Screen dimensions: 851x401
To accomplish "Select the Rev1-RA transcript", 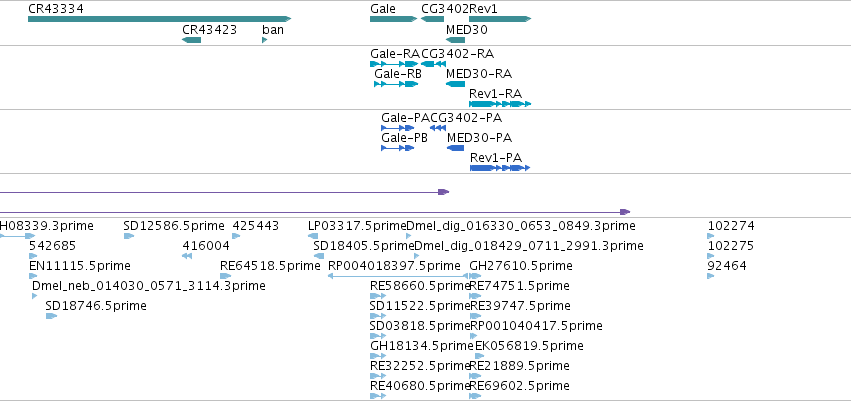I will [500, 104].
